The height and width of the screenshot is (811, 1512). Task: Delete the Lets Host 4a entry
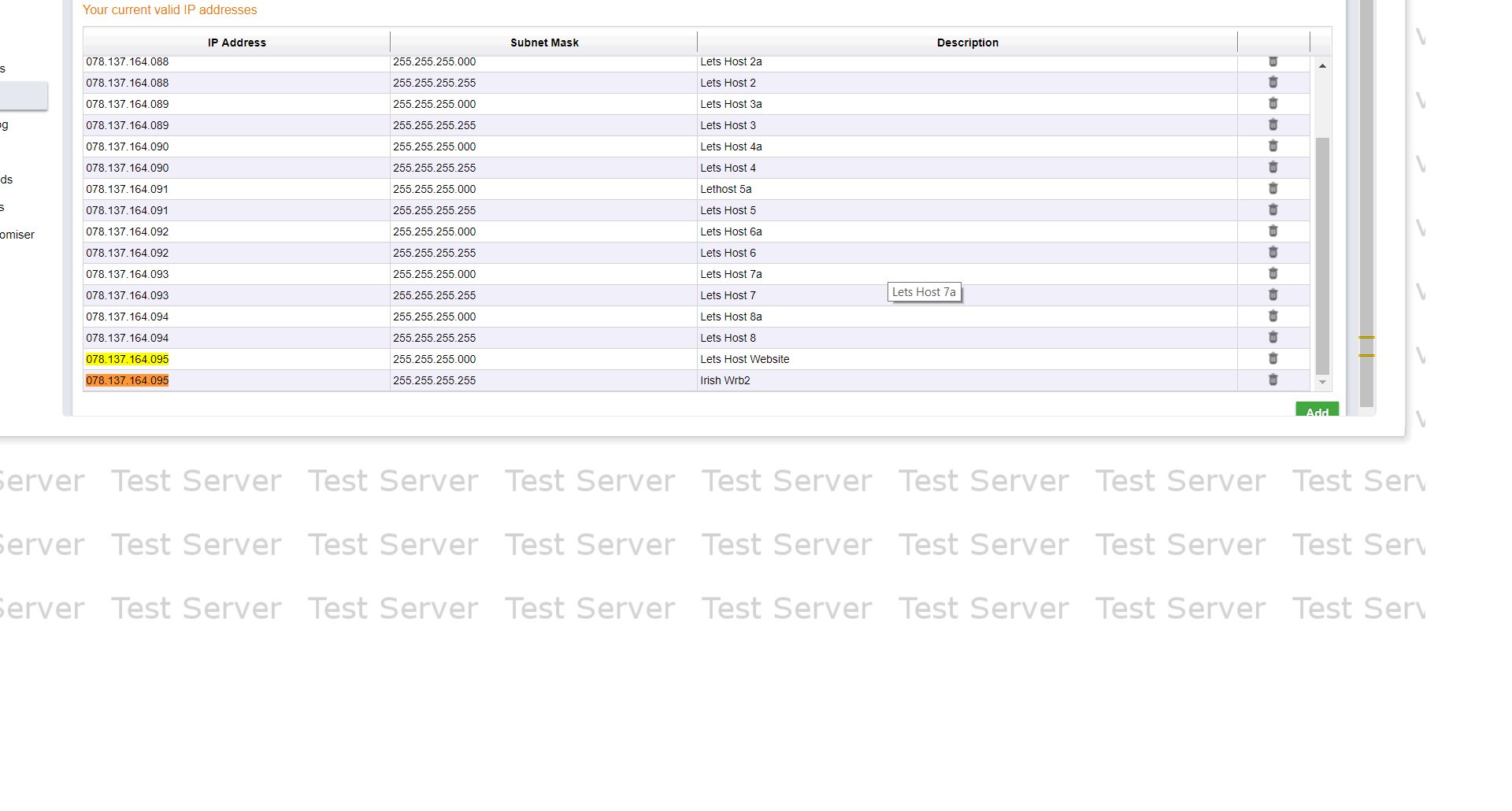1273,146
